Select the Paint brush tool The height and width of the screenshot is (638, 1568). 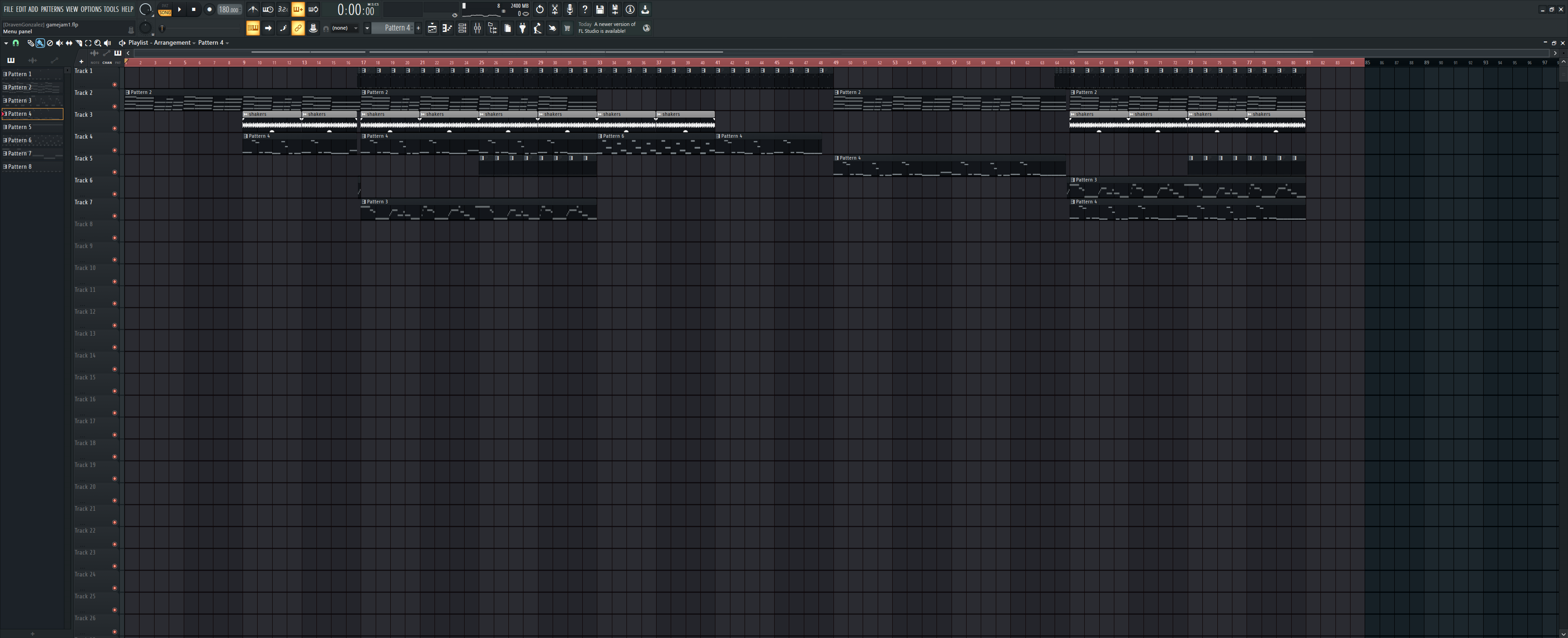tap(40, 42)
